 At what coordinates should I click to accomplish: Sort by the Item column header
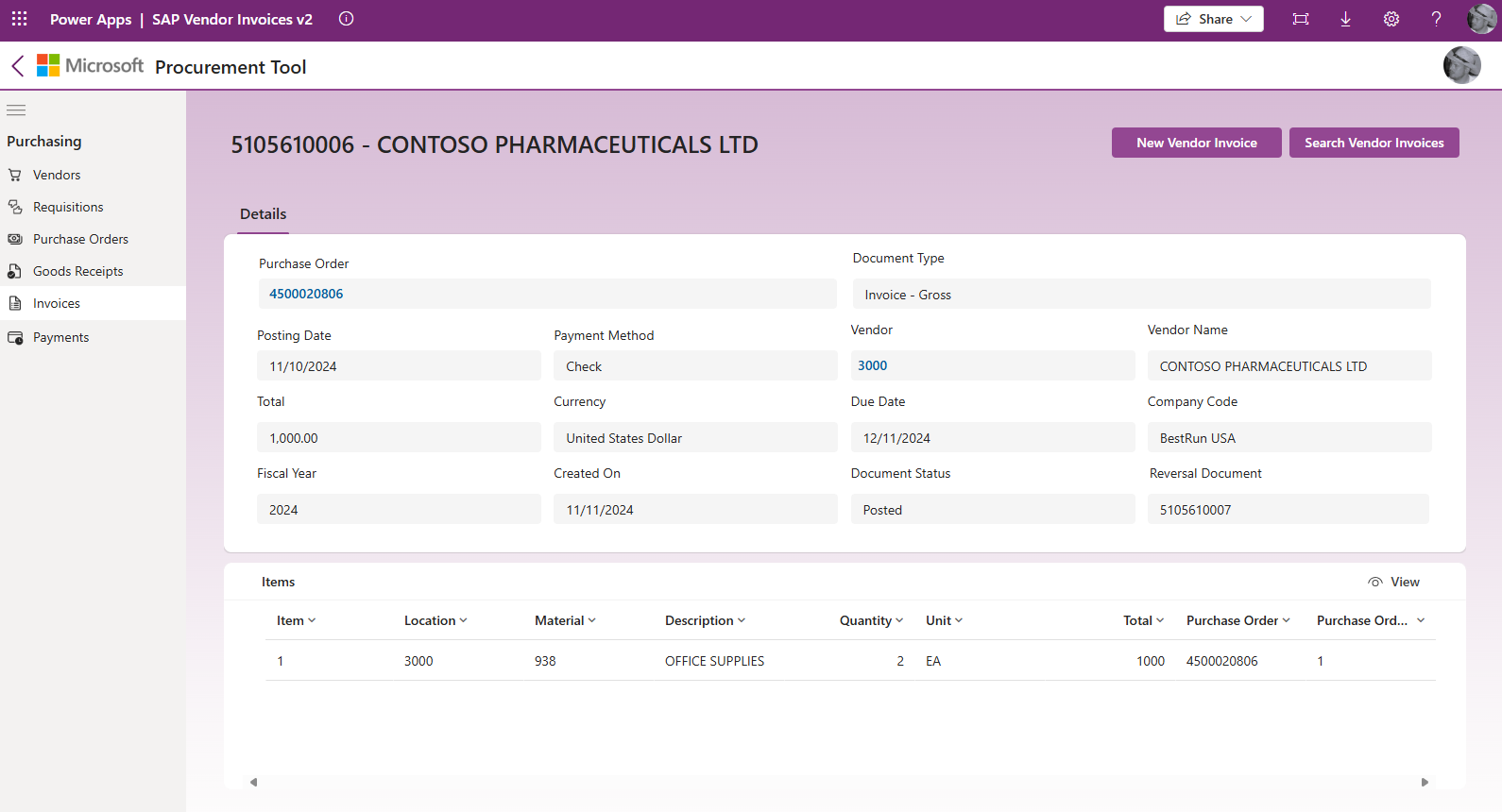297,620
